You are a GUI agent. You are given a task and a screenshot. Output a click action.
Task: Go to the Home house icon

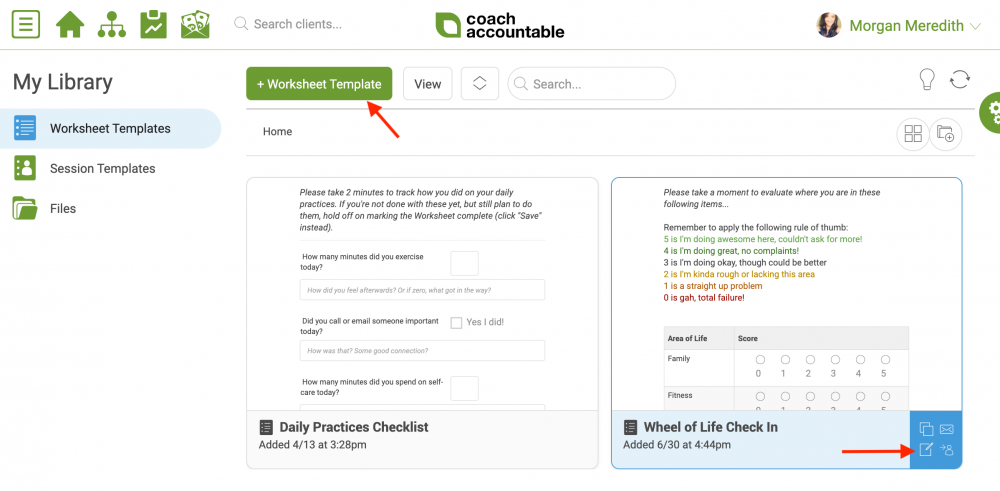[x=70, y=24]
